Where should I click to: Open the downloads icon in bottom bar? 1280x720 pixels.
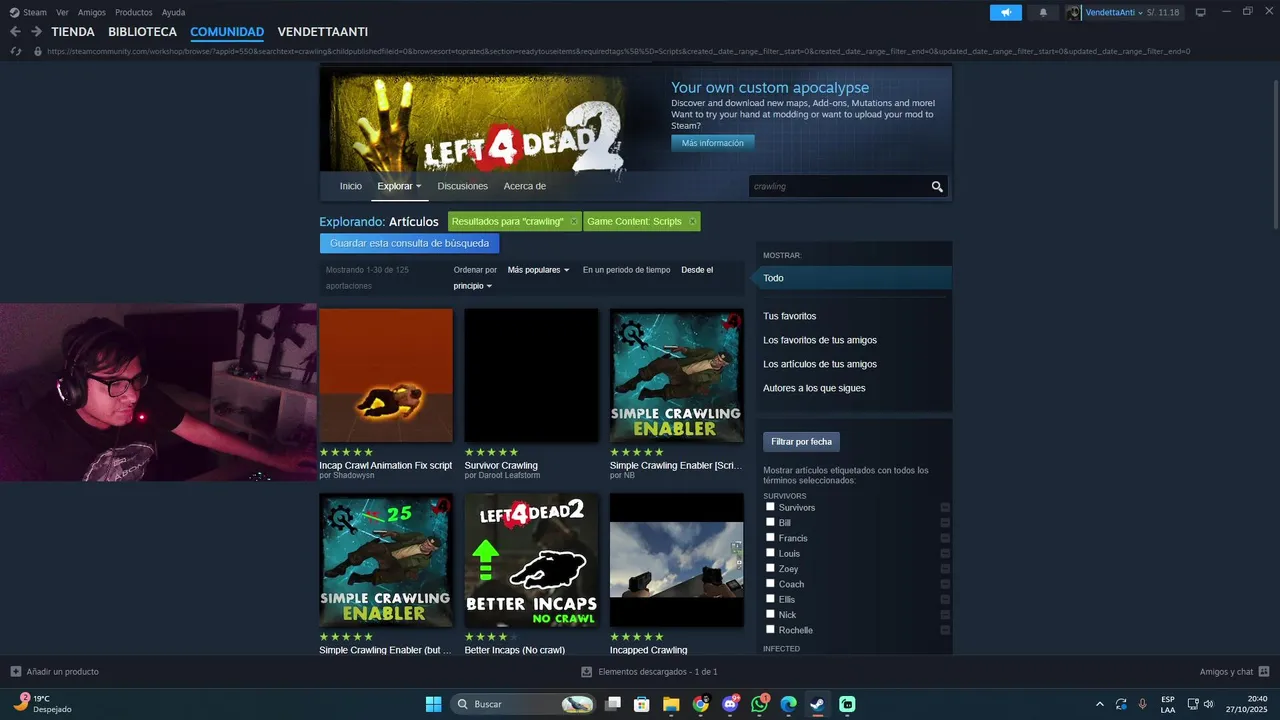pyautogui.click(x=587, y=672)
